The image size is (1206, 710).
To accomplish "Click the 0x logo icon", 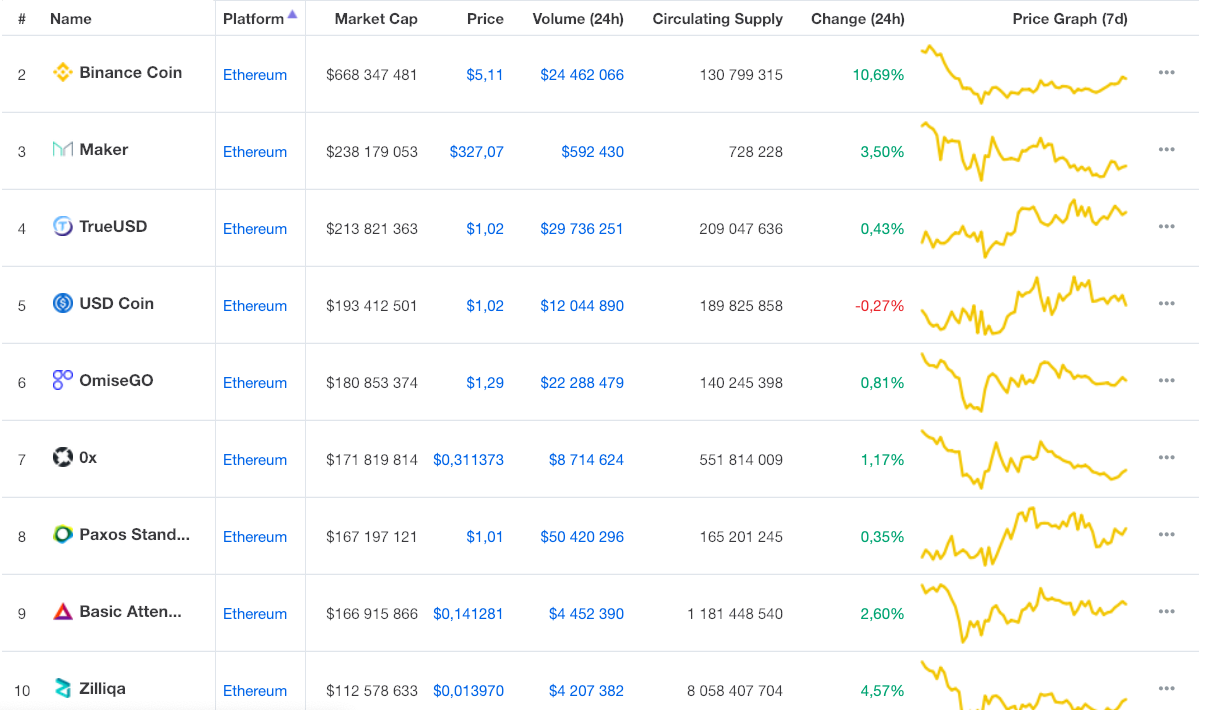I will click(63, 457).
